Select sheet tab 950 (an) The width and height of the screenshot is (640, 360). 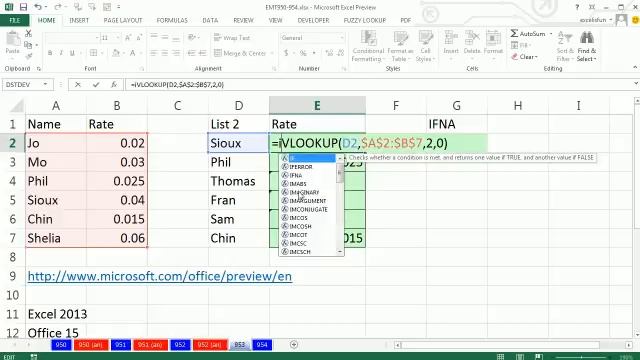coord(91,344)
